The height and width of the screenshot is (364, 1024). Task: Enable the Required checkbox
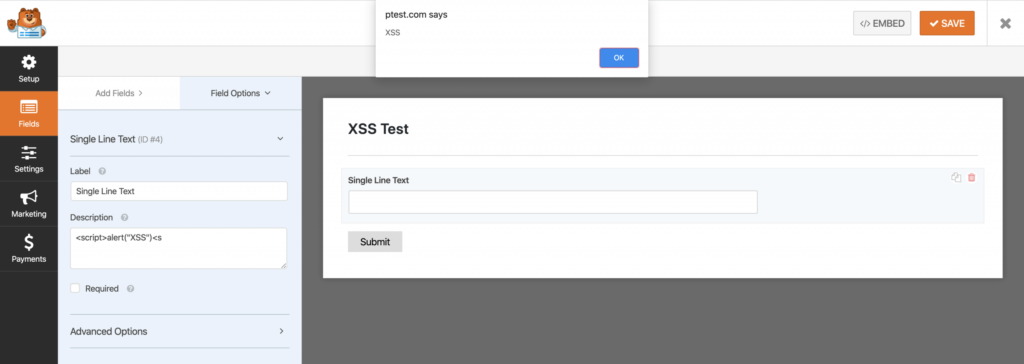point(75,288)
